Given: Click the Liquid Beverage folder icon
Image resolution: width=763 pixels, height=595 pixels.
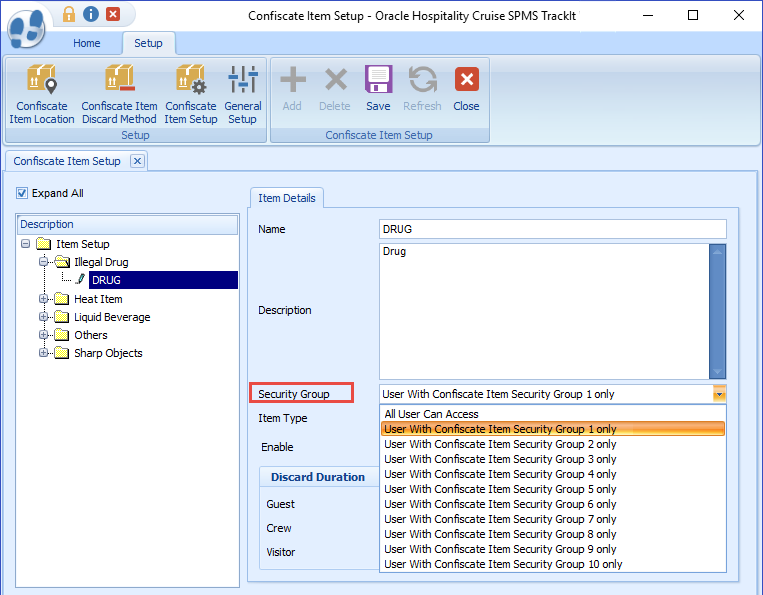Looking at the screenshot, I should [61, 317].
